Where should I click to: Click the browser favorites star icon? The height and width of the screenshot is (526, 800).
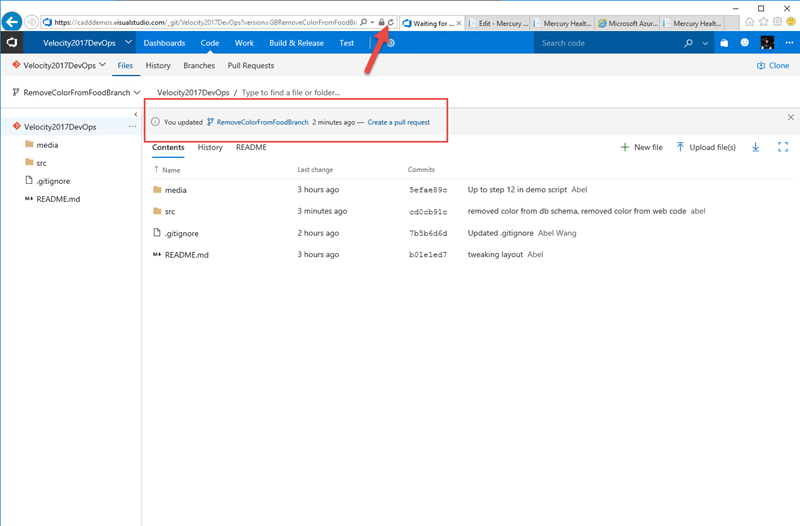(x=763, y=21)
